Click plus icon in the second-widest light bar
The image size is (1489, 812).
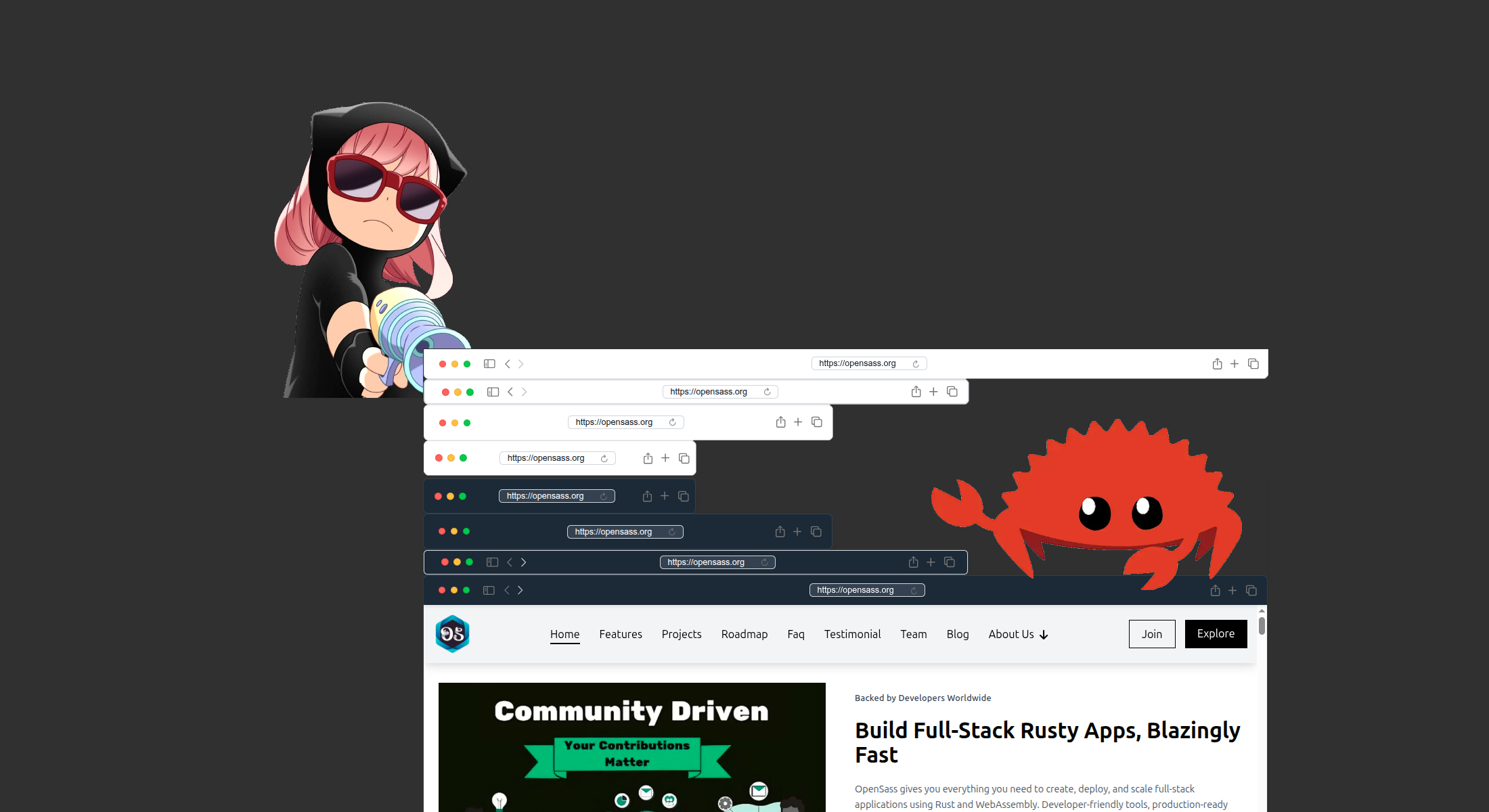click(x=933, y=392)
